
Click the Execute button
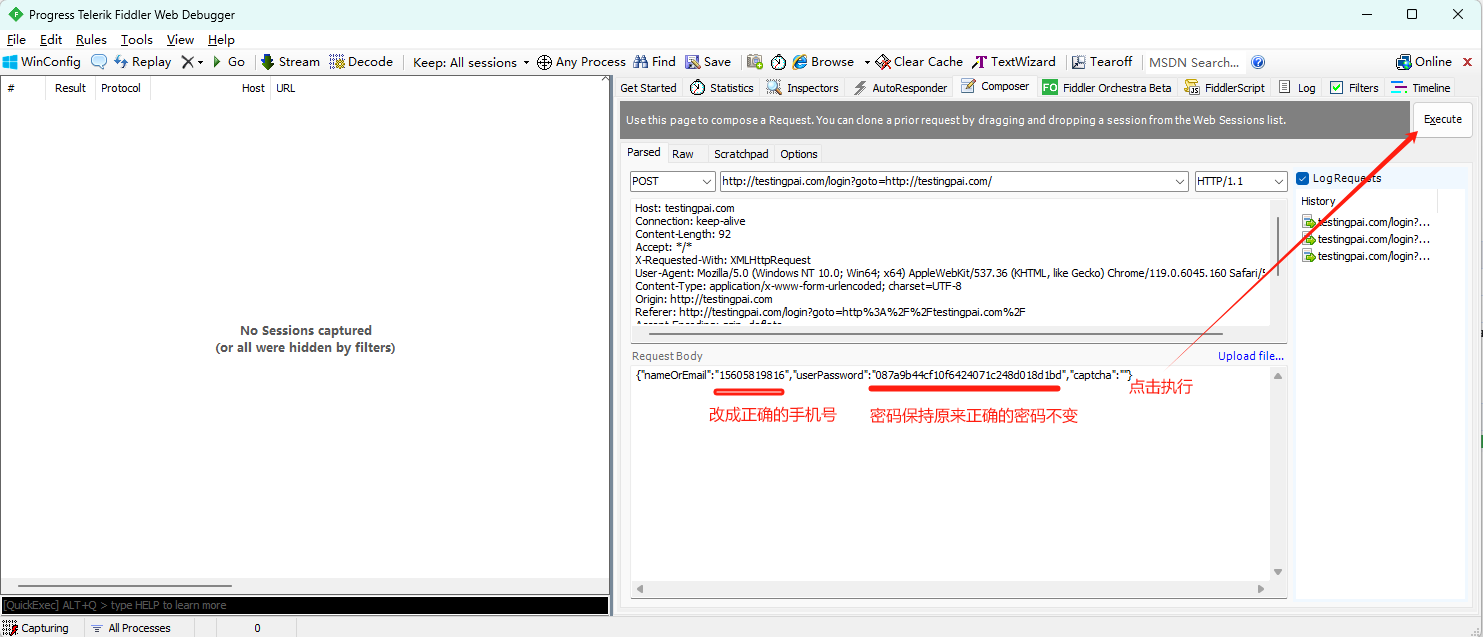[1442, 119]
